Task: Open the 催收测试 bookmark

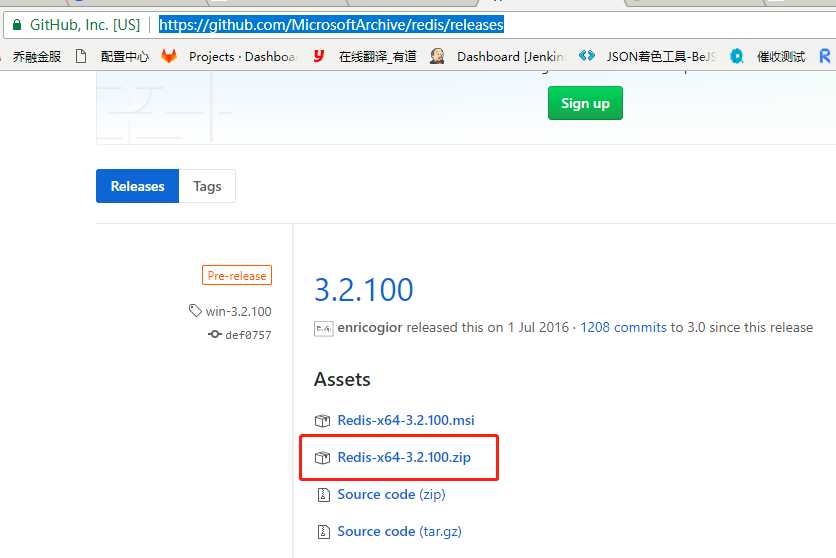Action: (x=781, y=56)
